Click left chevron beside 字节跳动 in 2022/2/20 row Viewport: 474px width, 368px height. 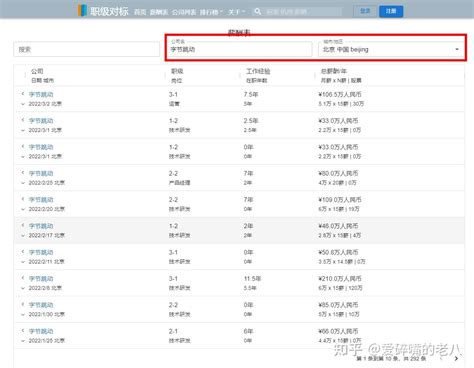point(23,199)
